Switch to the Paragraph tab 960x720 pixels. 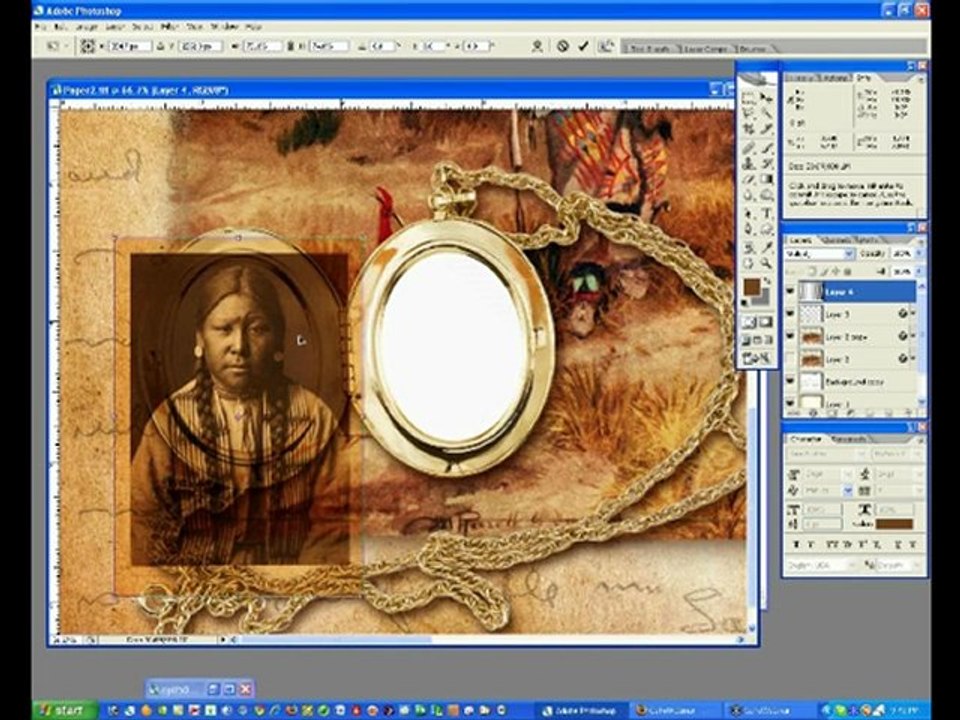tap(850, 438)
